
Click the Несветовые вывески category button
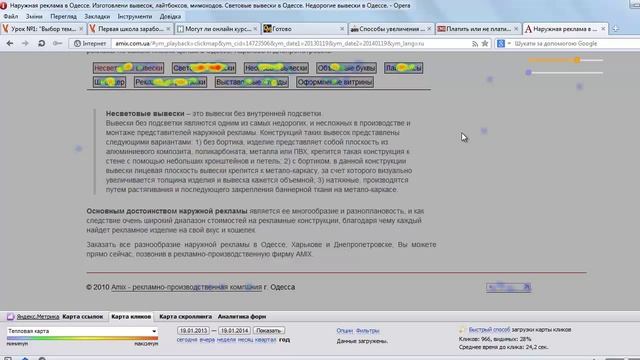click(x=128, y=68)
